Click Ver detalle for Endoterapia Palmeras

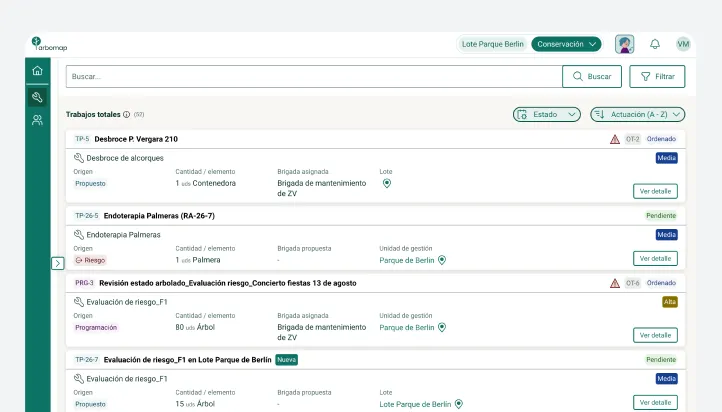point(655,259)
